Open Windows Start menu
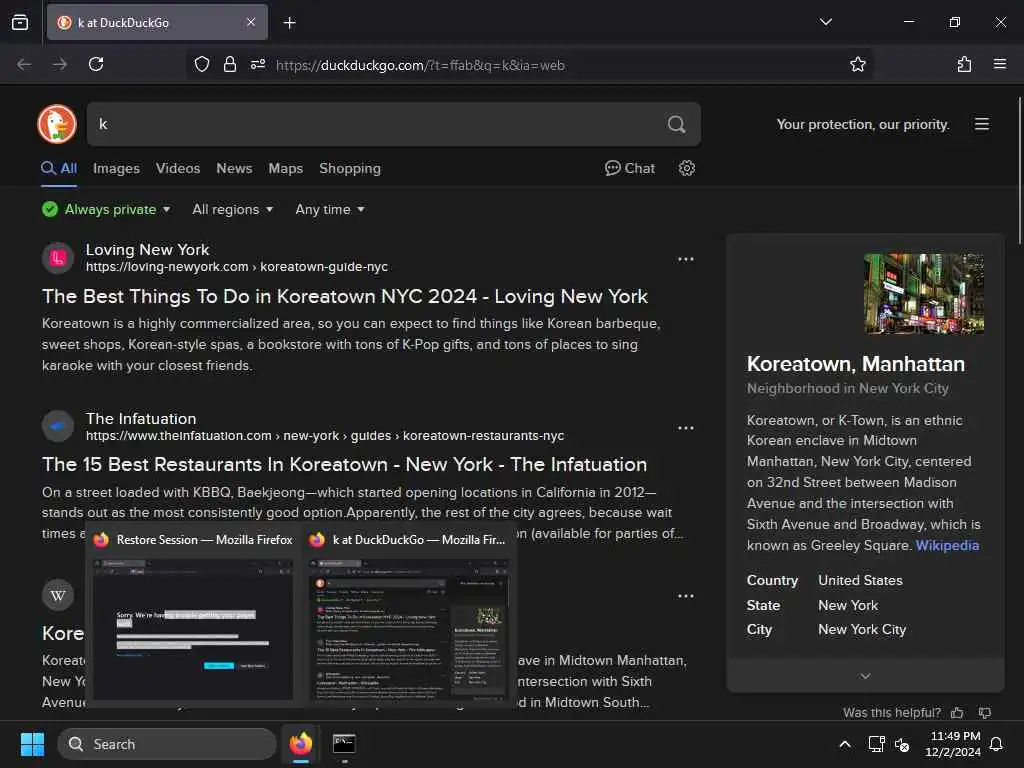Screen dimensions: 1024x768 [32, 744]
